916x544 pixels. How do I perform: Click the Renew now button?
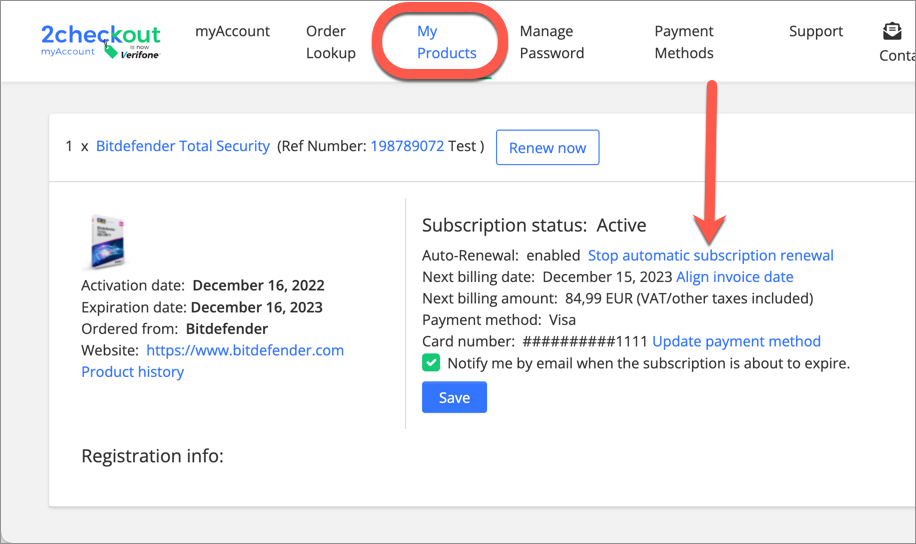coord(547,147)
